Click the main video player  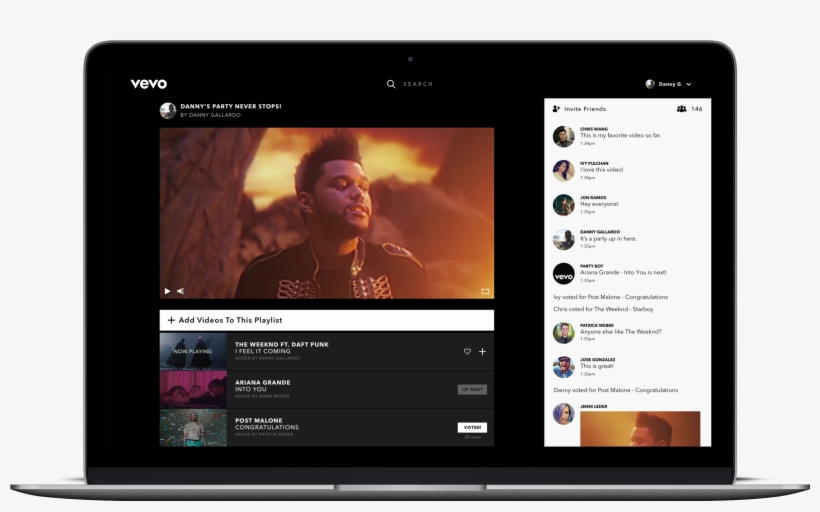pyautogui.click(x=327, y=213)
